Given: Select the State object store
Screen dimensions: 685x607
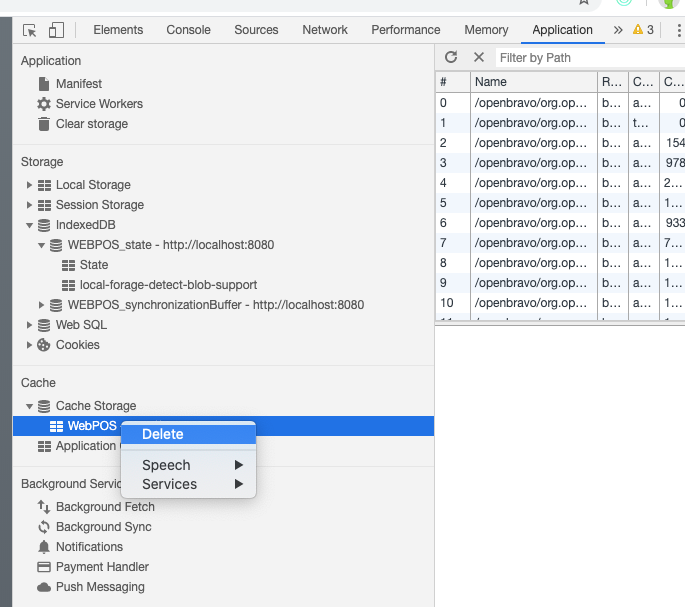Looking at the screenshot, I should [93, 265].
